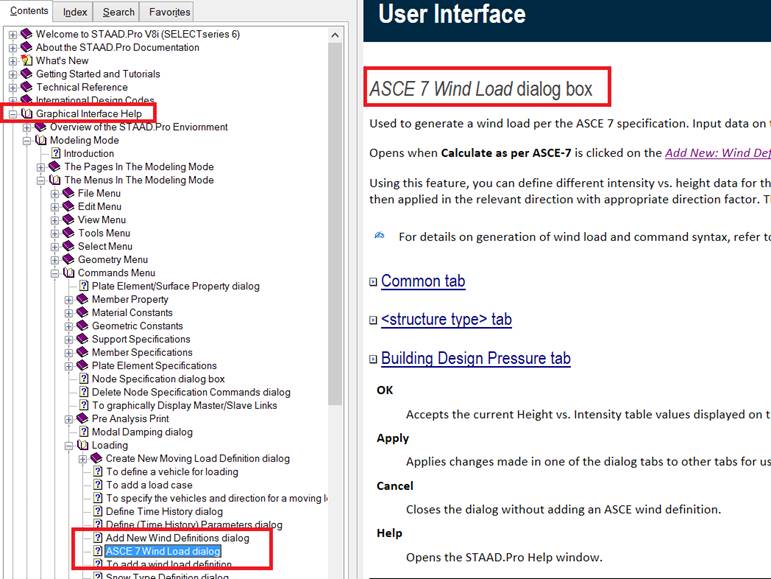Viewport: 771px width, 579px height.
Task: Expand the Building Design Pressure tab section
Action: pyautogui.click(x=373, y=359)
